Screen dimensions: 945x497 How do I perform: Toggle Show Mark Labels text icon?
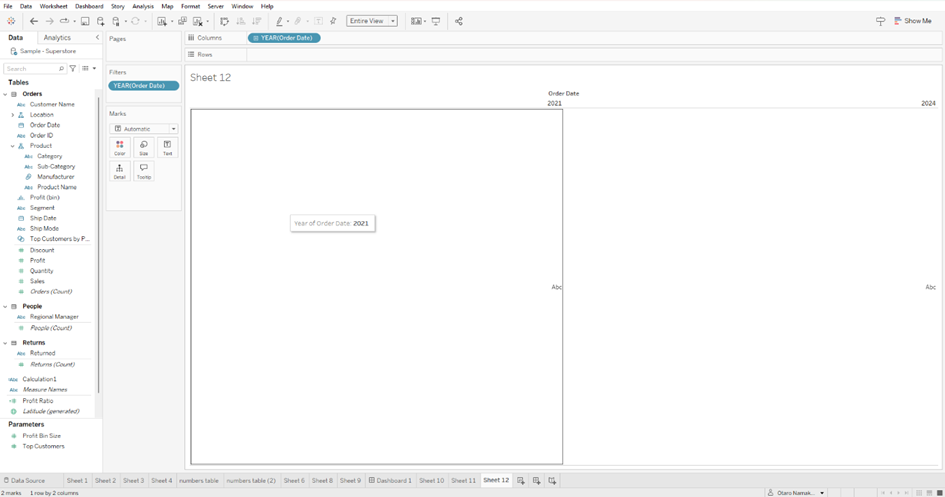pyautogui.click(x=318, y=21)
